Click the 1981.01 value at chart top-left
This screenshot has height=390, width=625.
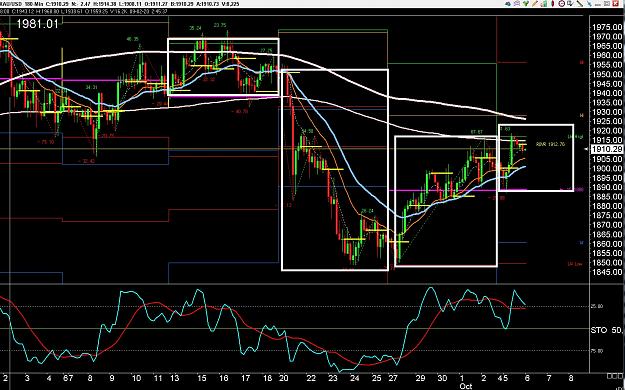[37, 24]
